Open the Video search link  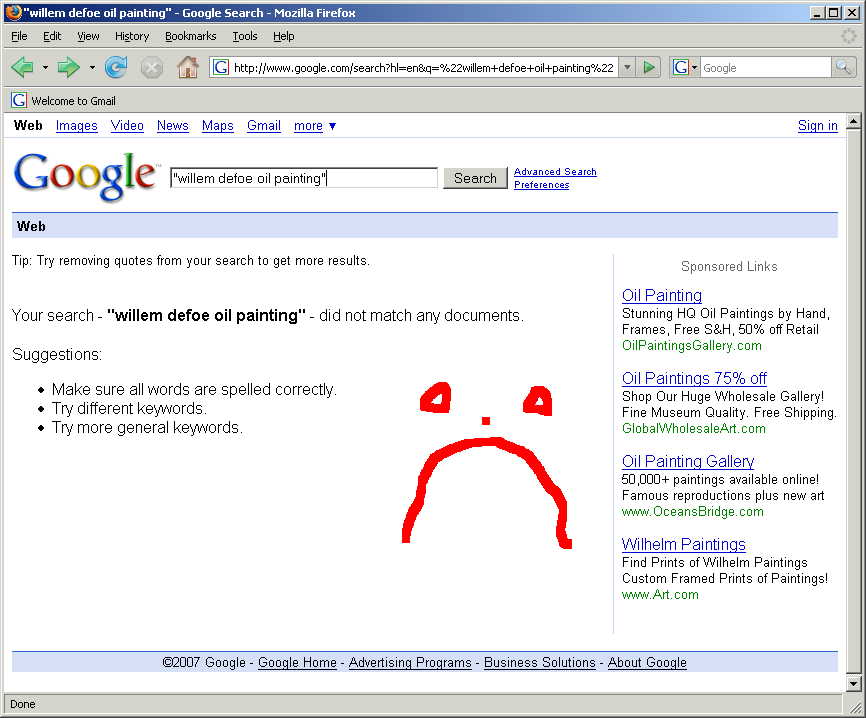click(127, 126)
